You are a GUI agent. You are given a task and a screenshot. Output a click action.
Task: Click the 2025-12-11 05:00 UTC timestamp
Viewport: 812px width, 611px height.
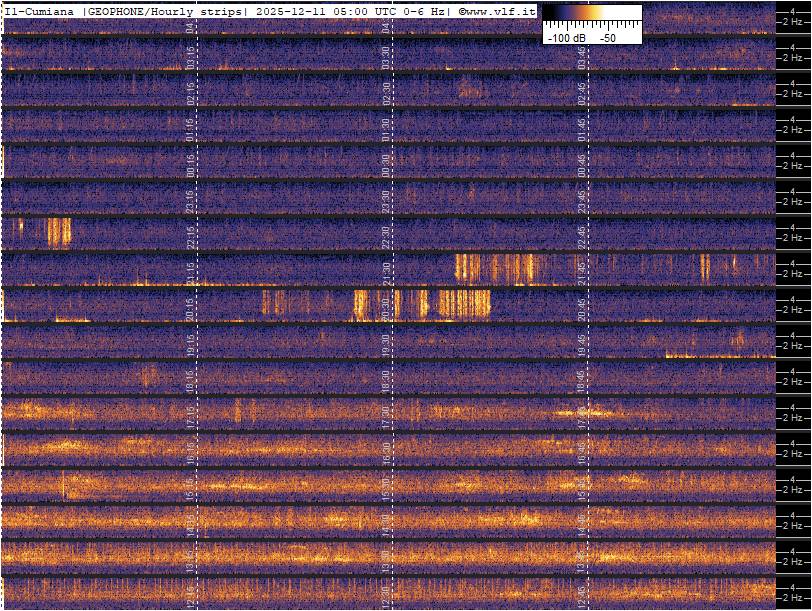tap(328, 11)
